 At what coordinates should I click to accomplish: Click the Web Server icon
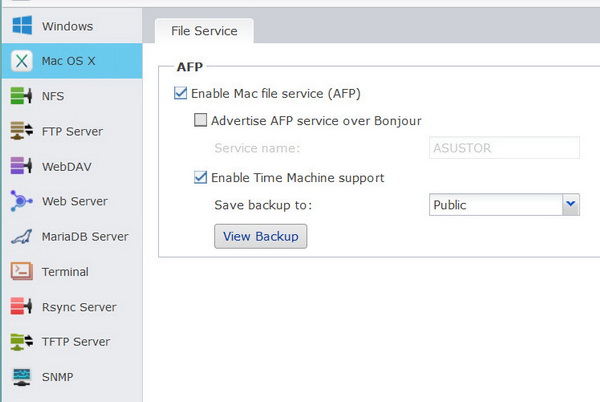(x=22, y=201)
